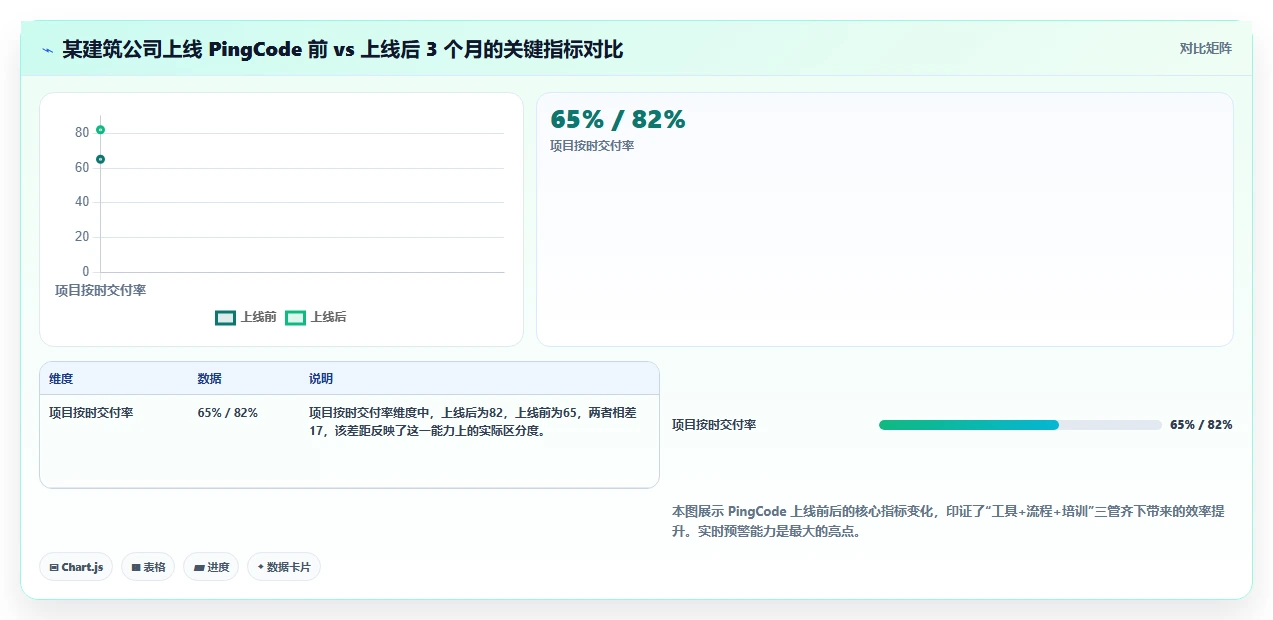Click the 数据卡片 tag chip
Viewport: 1273px width, 620px height.
[284, 567]
